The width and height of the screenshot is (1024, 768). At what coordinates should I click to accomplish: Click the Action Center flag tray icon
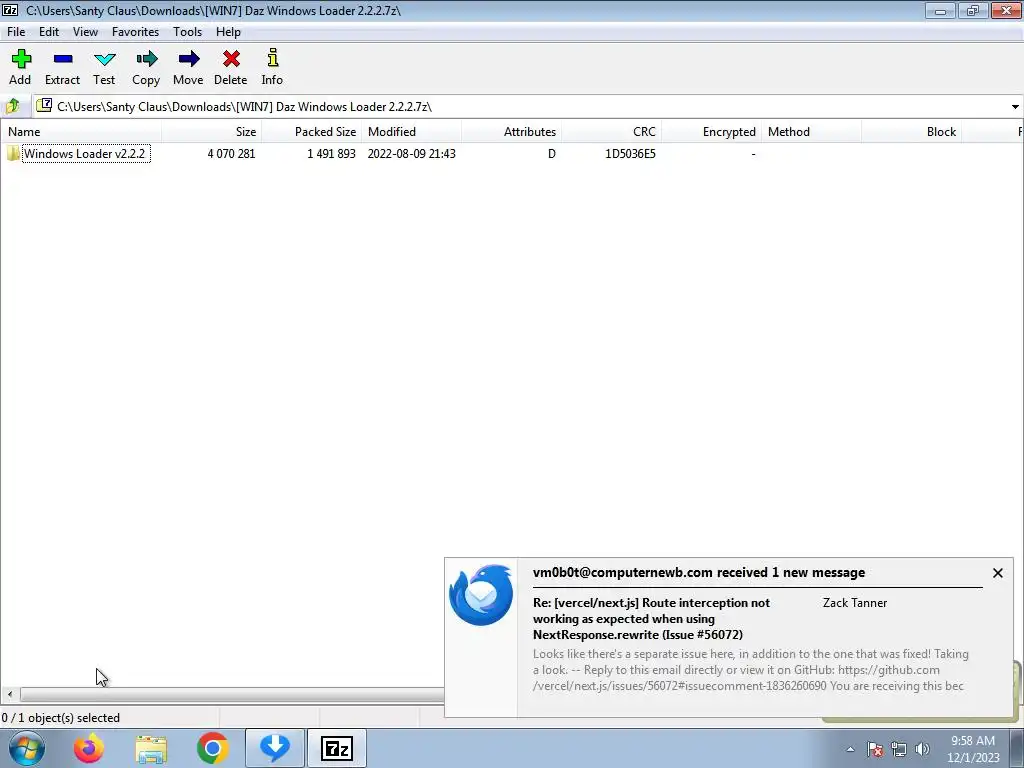875,749
